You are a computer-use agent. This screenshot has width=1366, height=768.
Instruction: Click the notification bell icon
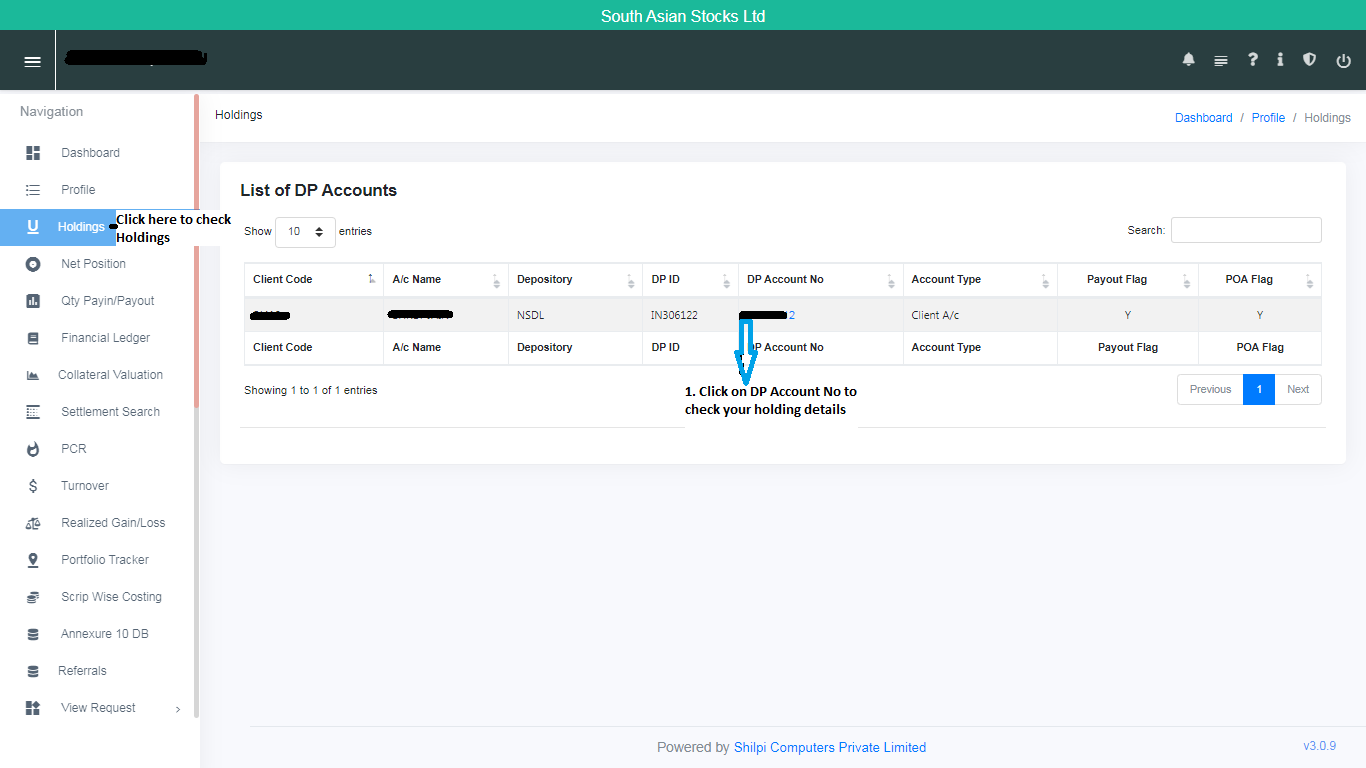[x=1188, y=60]
